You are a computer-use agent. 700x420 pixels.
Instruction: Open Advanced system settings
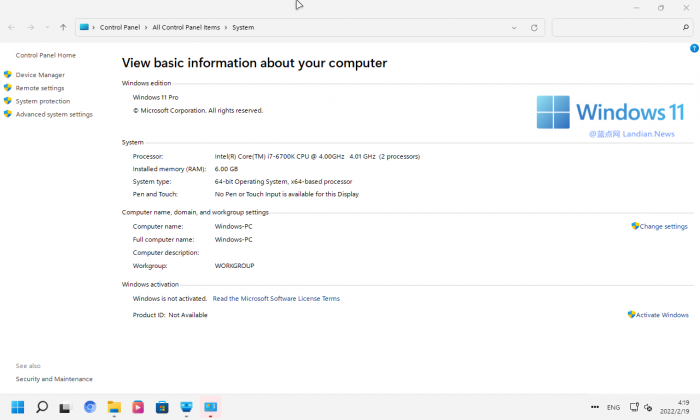[x=54, y=114]
